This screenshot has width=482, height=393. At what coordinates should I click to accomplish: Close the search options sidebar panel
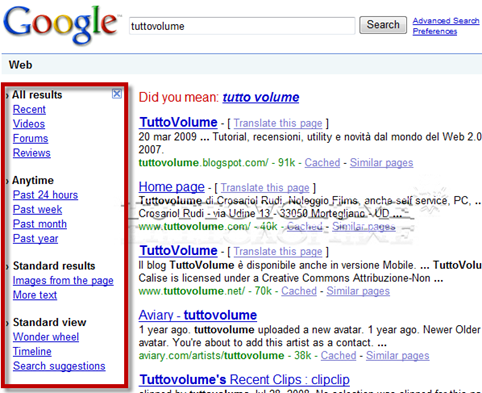[117, 94]
